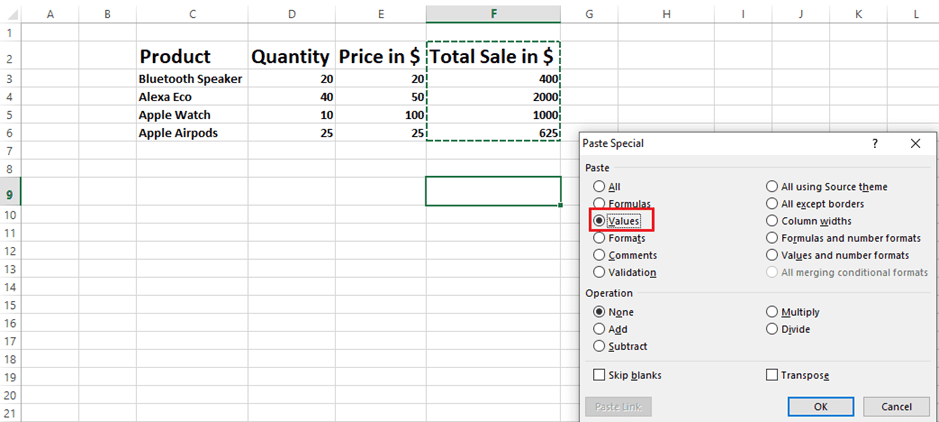Click the row 6 header
Viewport: 939px width, 422px height.
tap(10, 133)
